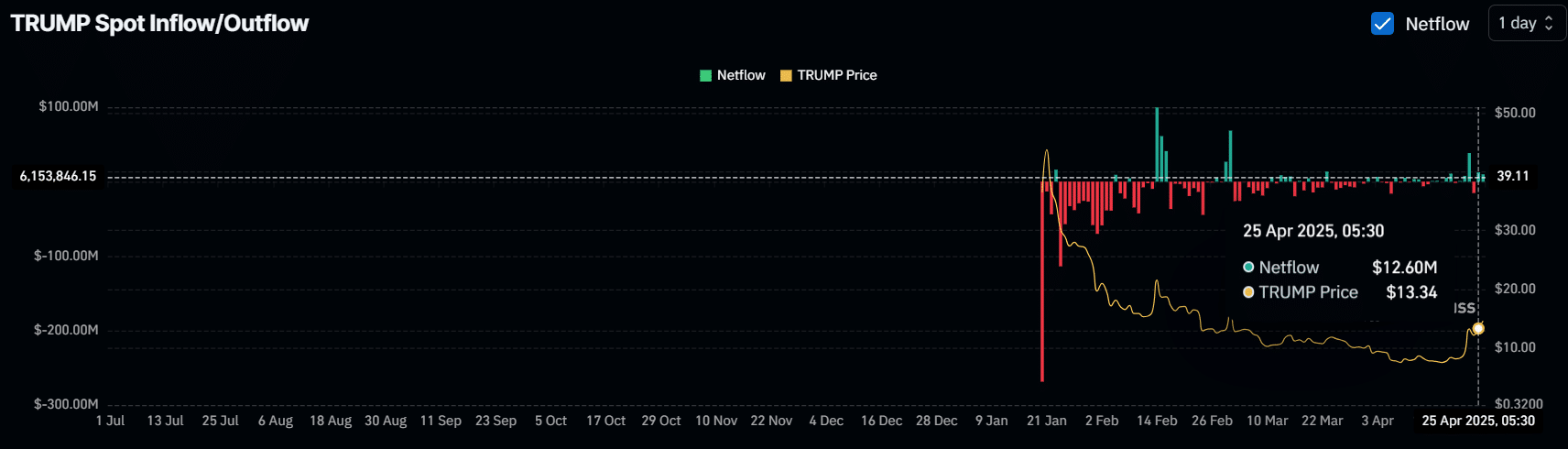Click the '21 Jan' x-axis label

pos(1047,421)
